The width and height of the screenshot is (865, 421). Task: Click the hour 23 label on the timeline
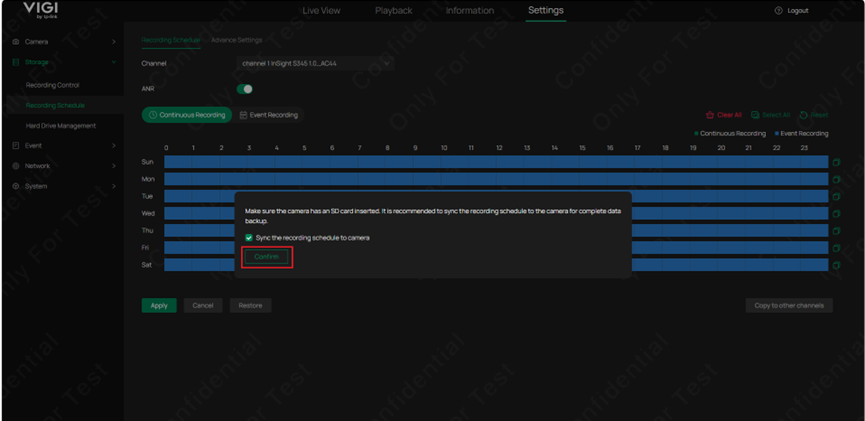(804, 148)
